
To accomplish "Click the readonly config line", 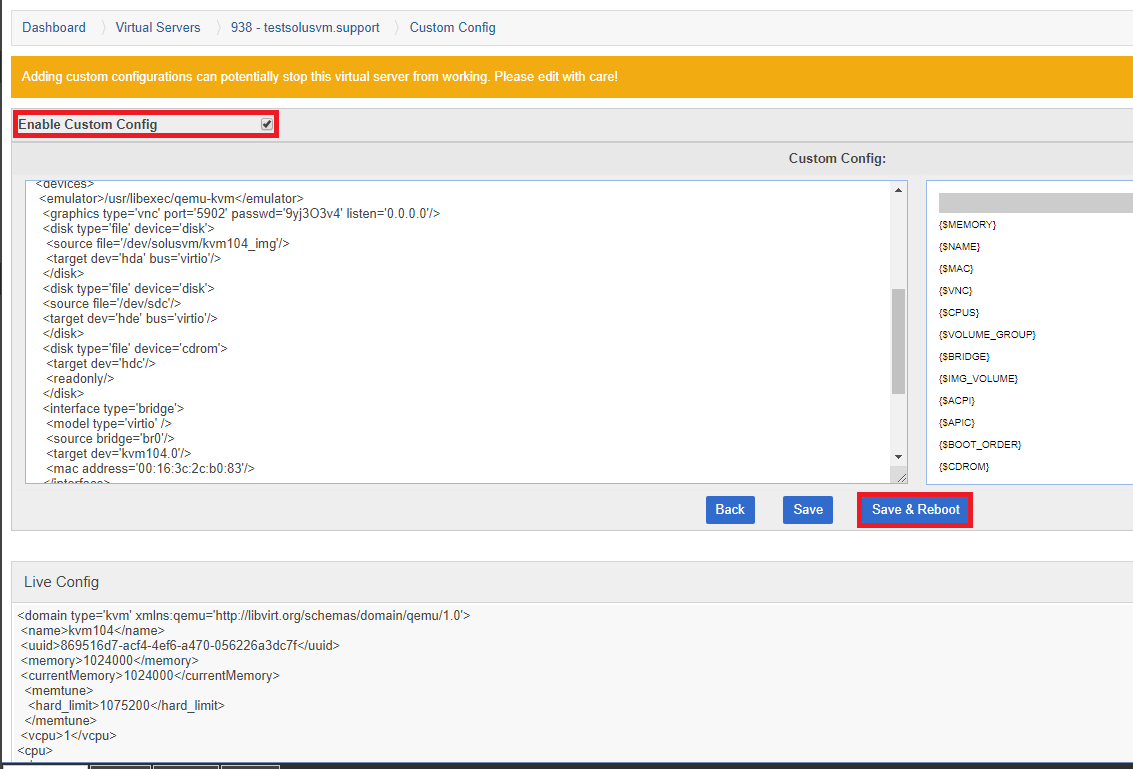I will (x=80, y=379).
